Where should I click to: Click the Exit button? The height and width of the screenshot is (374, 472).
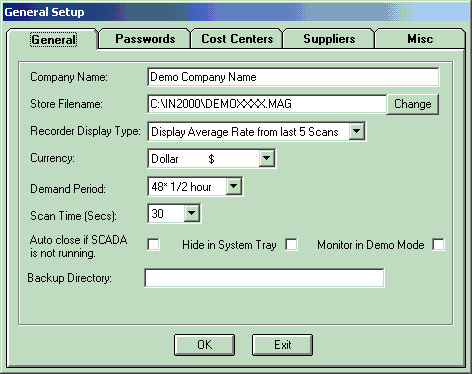[x=282, y=345]
